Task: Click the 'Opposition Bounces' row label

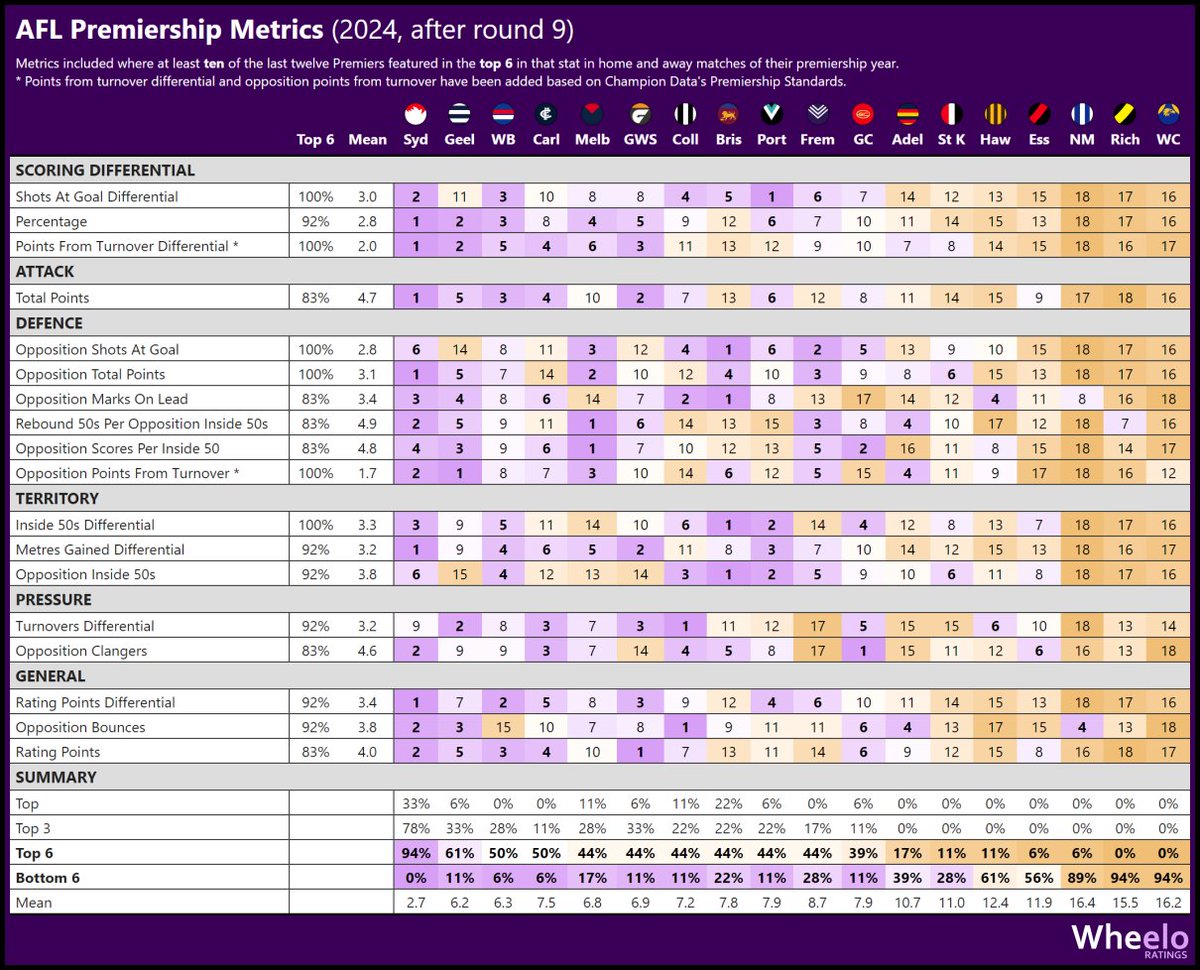Action: (x=80, y=728)
